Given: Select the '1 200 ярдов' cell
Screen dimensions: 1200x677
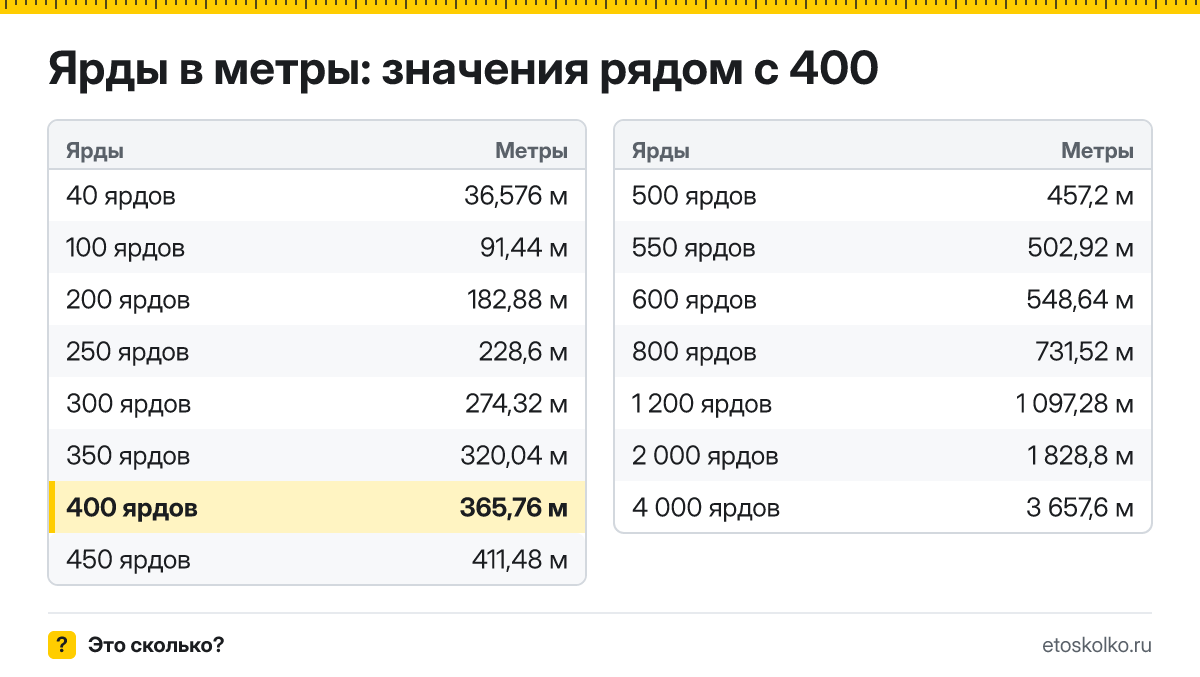Looking at the screenshot, I should pyautogui.click(x=702, y=404).
